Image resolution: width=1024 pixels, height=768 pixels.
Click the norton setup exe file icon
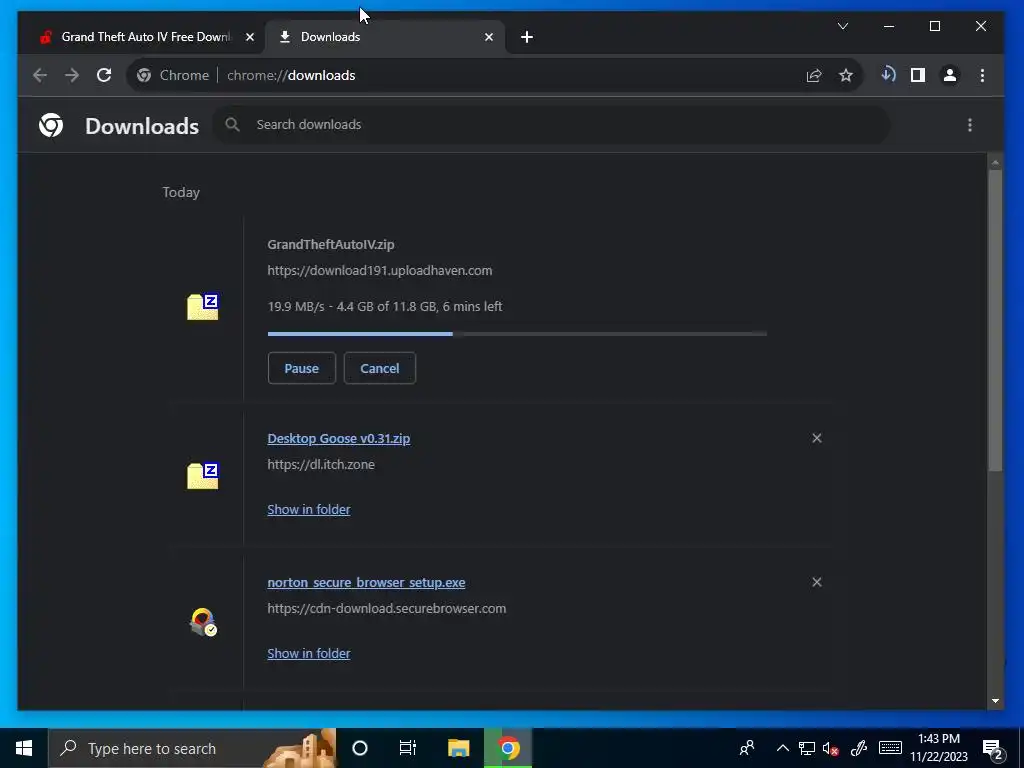202,621
